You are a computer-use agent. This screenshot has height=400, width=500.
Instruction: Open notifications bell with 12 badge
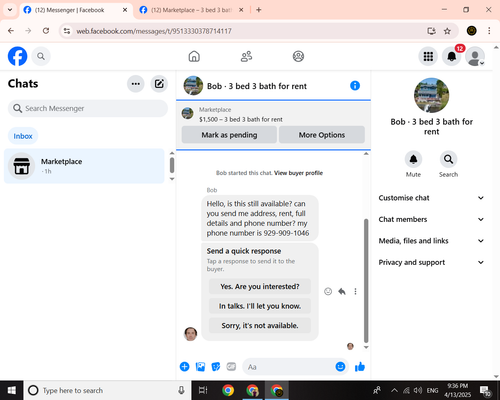click(452, 56)
